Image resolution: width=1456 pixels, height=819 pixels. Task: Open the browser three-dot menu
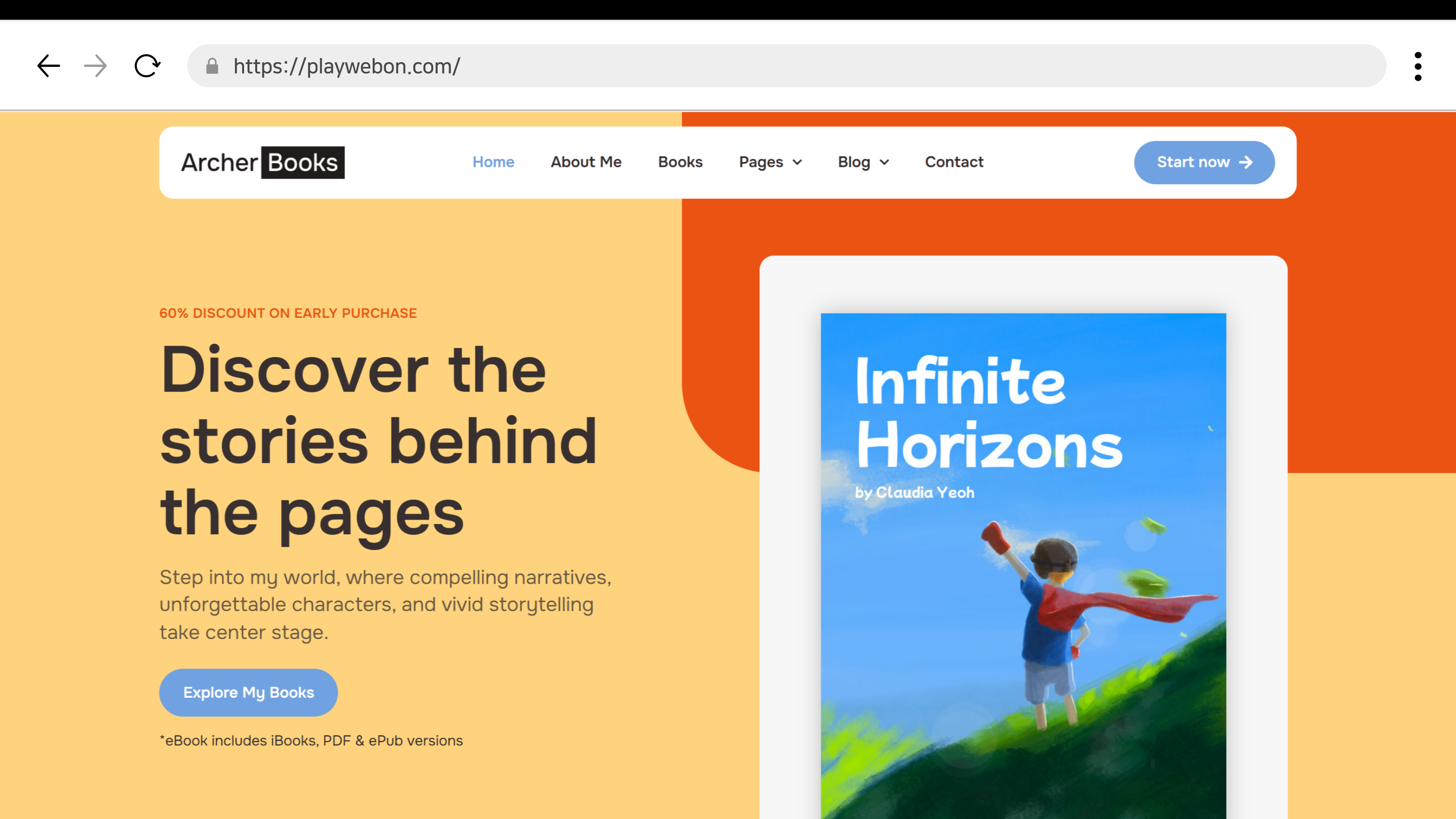1418,66
